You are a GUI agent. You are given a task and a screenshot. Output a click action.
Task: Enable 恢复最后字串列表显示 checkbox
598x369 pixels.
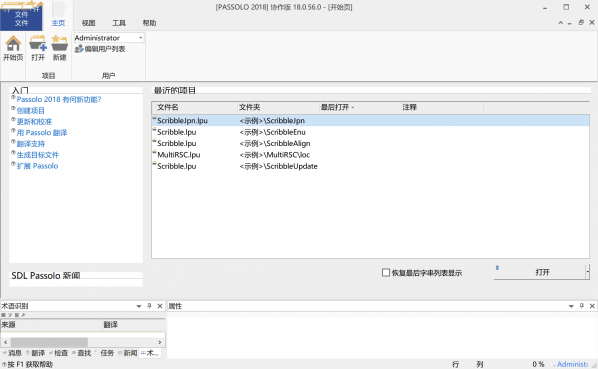click(386, 273)
